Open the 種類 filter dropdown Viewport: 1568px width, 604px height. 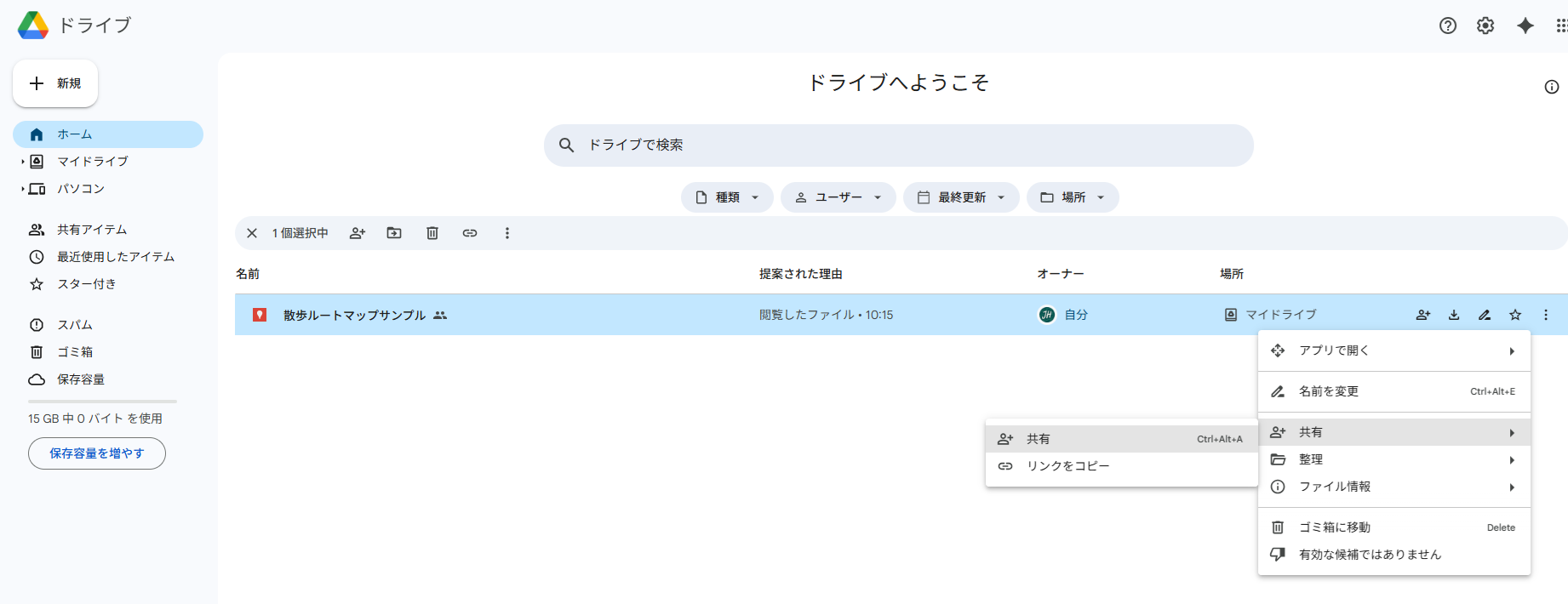click(x=727, y=197)
